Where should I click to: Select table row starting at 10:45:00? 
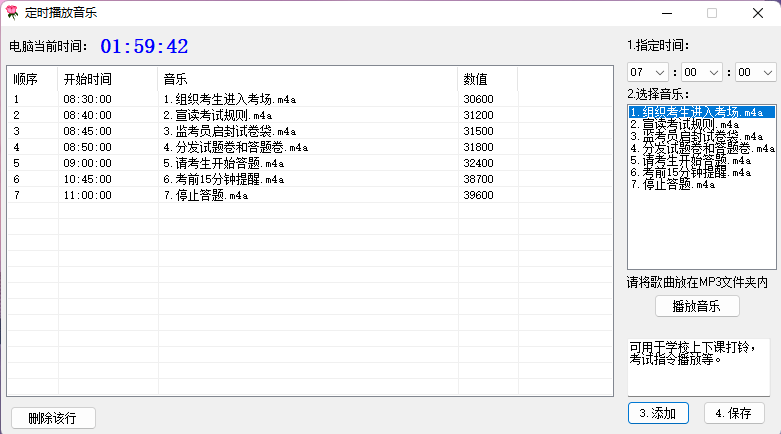tap(310, 179)
